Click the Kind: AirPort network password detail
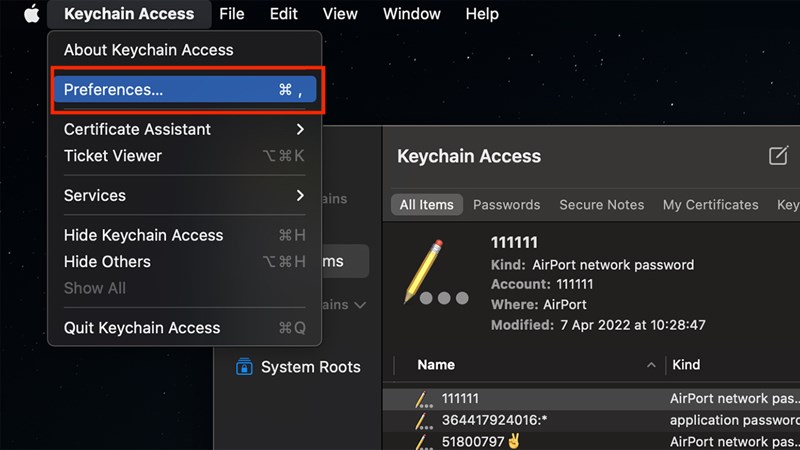This screenshot has width=800, height=450. tap(592, 265)
